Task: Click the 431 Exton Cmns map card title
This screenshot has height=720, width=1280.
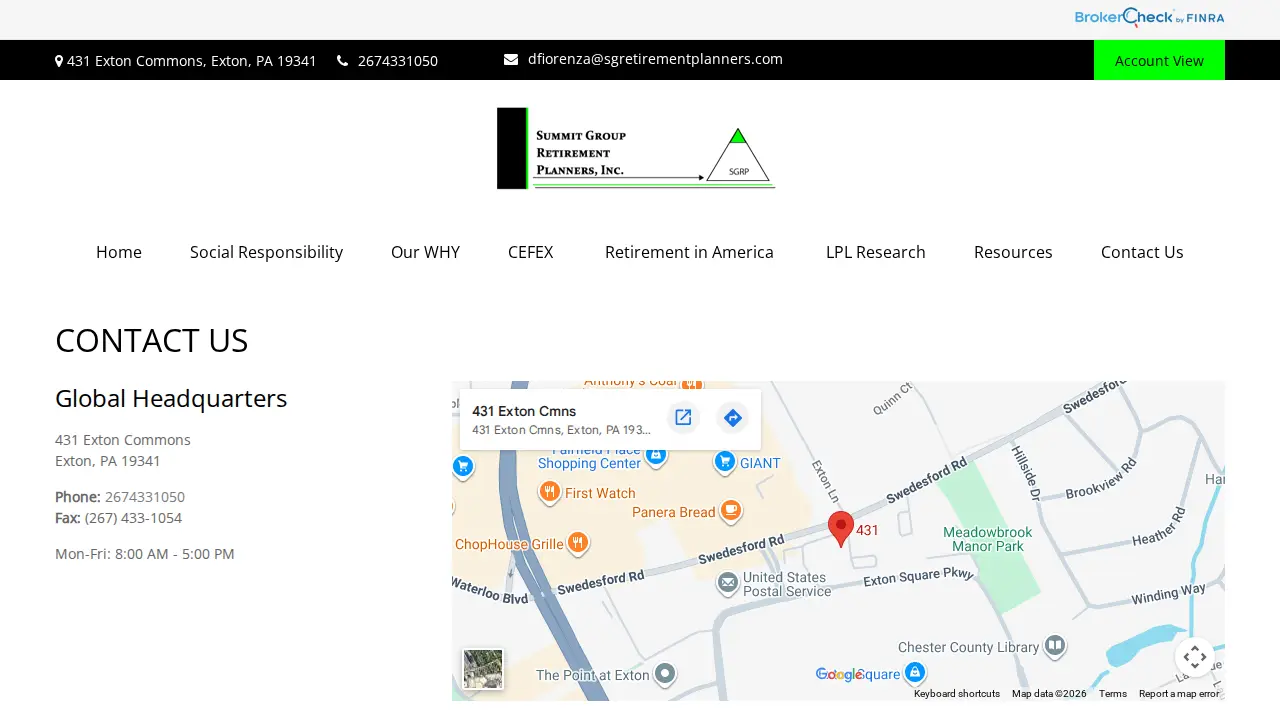Action: (524, 411)
